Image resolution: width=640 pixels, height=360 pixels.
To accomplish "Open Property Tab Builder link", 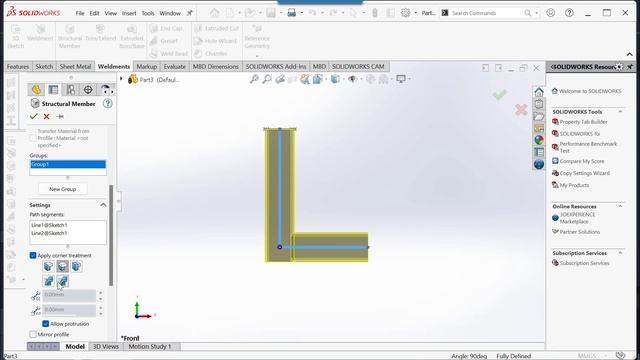I will (x=583, y=122).
